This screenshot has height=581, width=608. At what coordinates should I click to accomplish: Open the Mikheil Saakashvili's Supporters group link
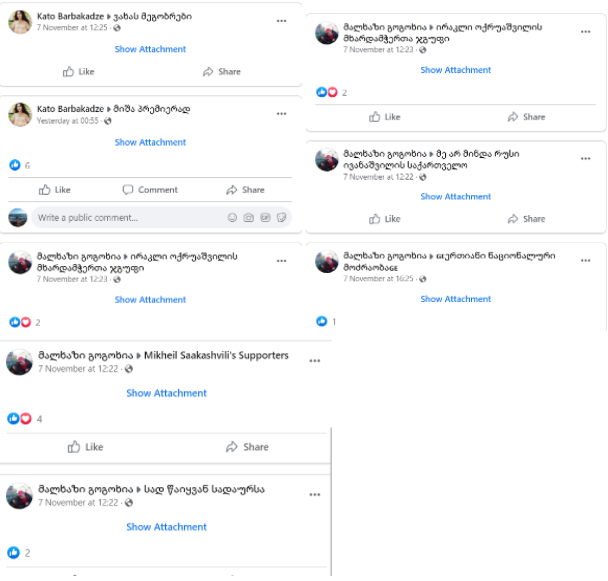click(216, 355)
